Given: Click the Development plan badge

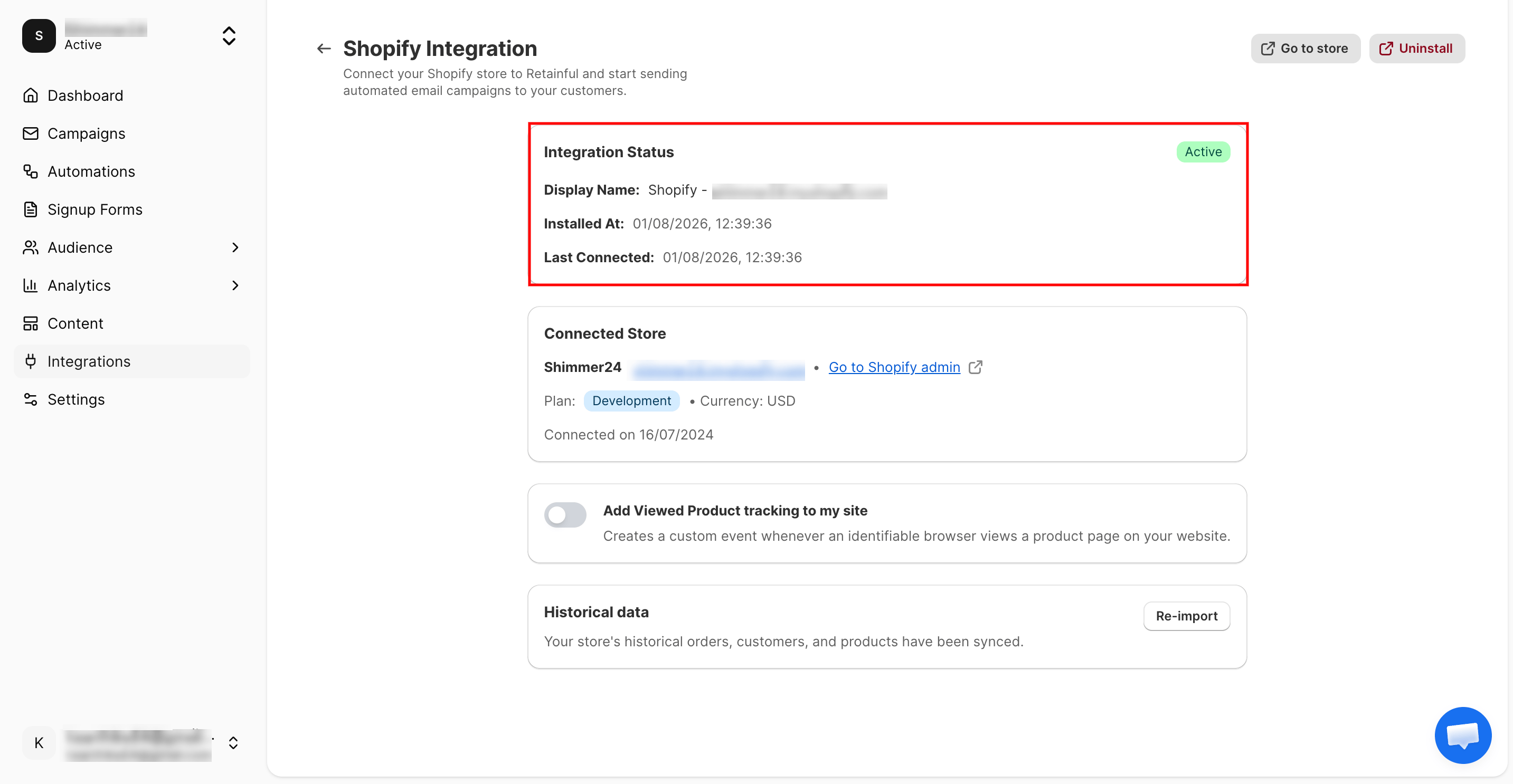Looking at the screenshot, I should tap(631, 401).
